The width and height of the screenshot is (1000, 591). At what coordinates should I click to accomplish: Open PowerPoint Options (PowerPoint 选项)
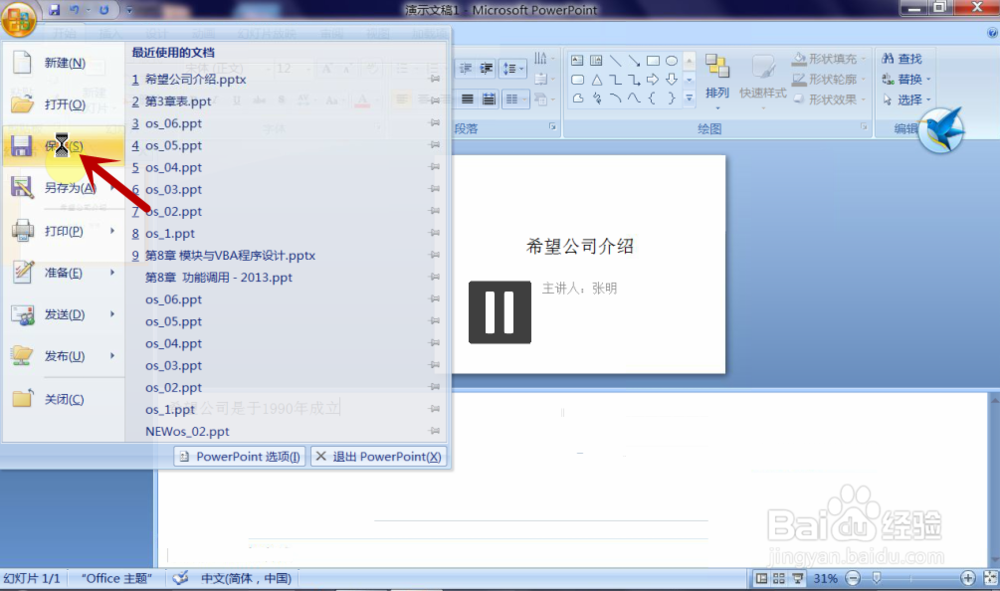tap(240, 456)
